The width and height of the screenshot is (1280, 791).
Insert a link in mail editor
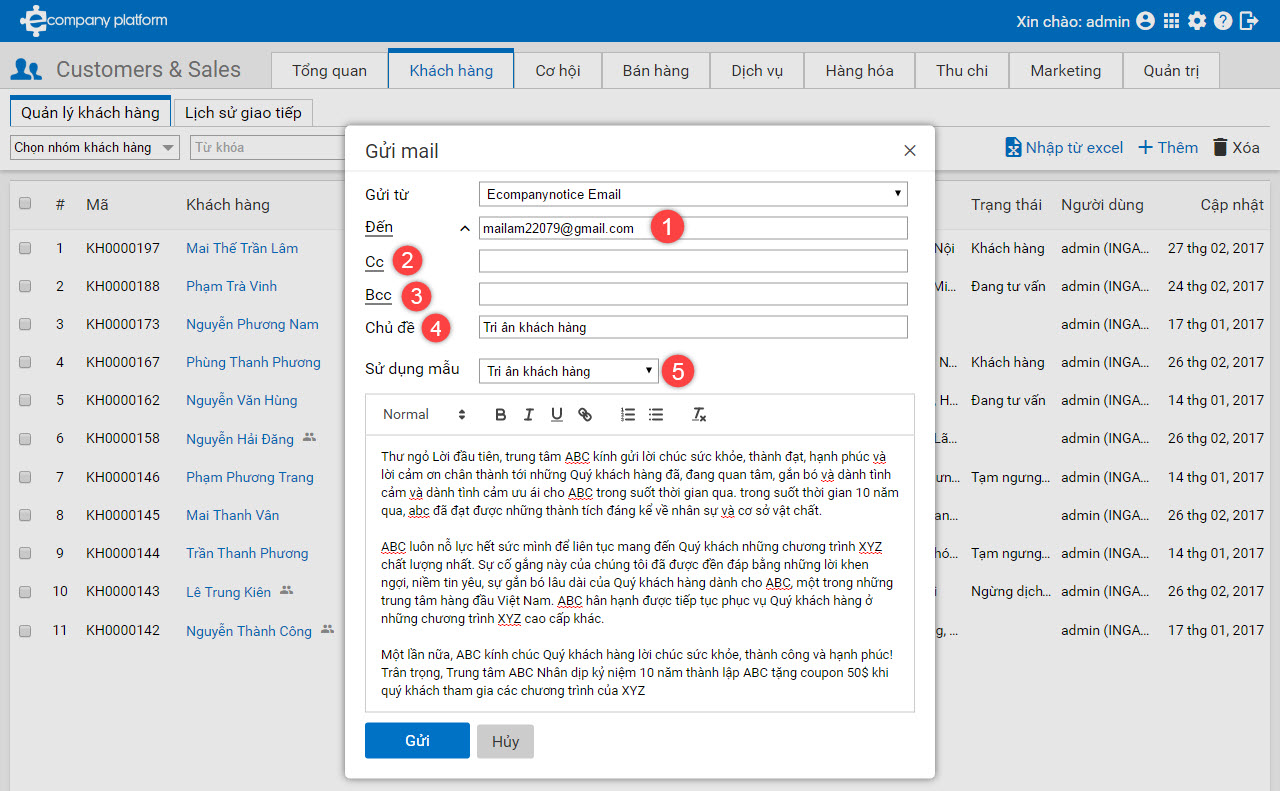[585, 414]
